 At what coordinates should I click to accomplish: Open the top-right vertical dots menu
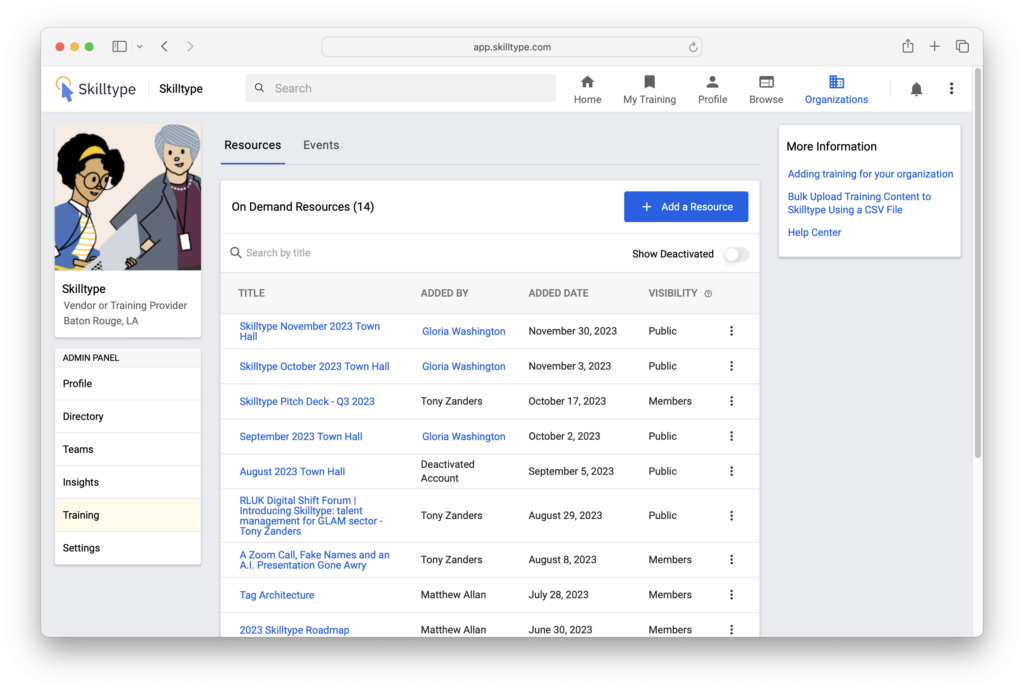pos(951,89)
